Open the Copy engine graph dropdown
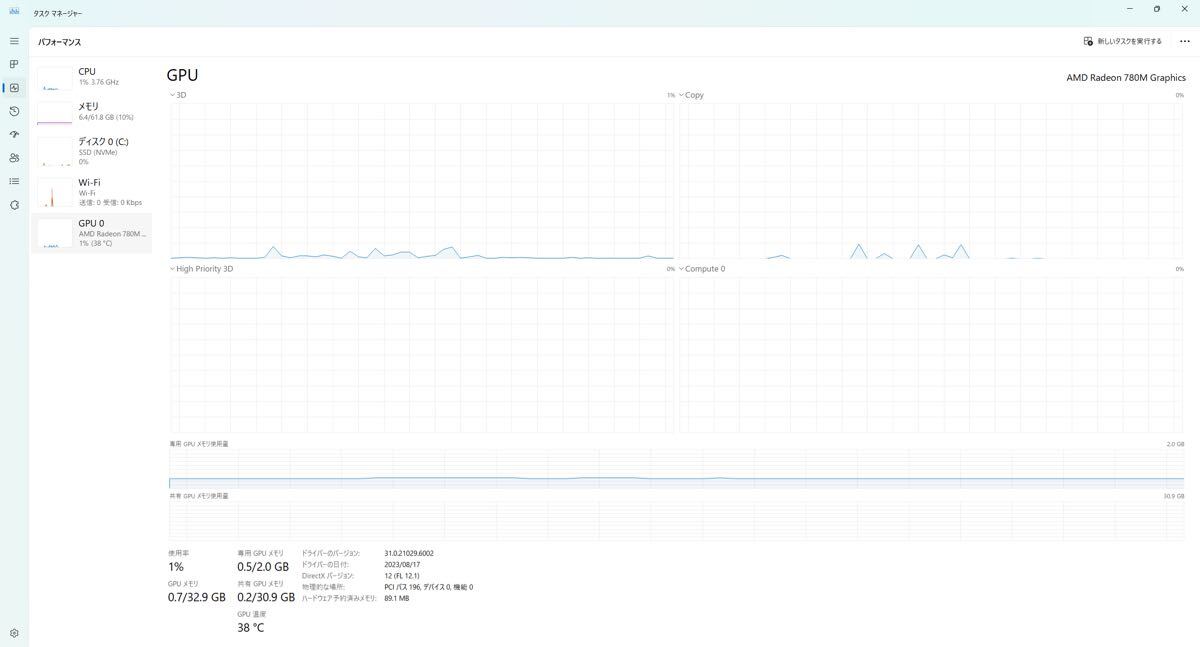Screen dimensions: 1200x647 (x=691, y=95)
